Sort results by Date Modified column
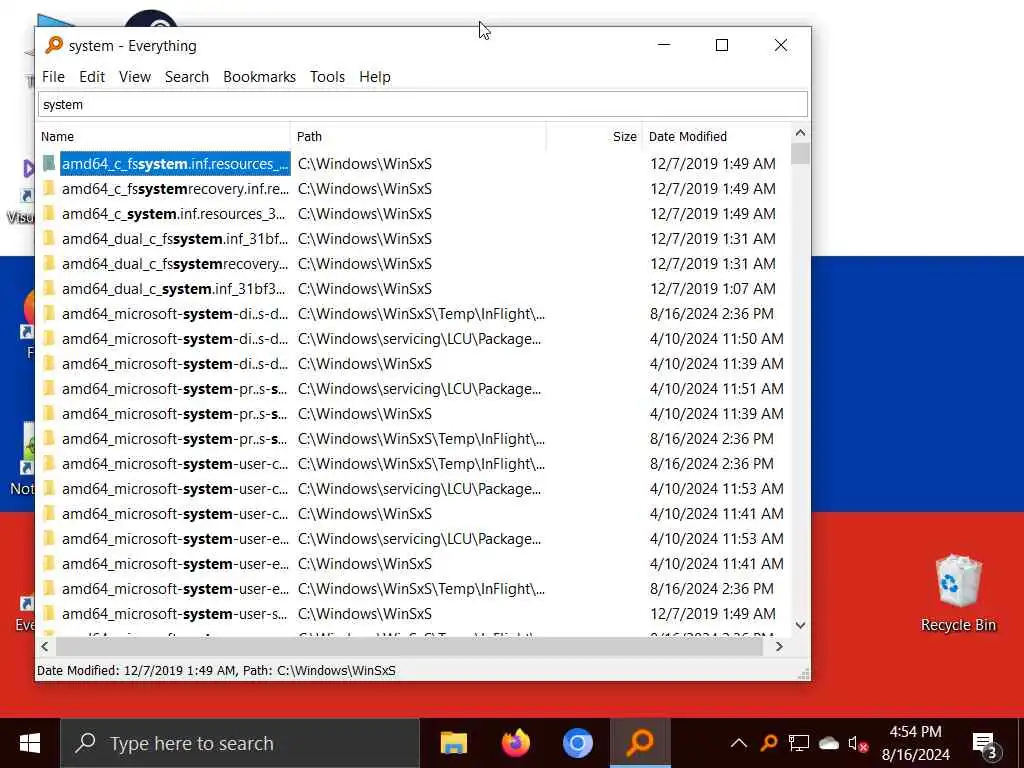Image resolution: width=1024 pixels, height=768 pixels. click(716, 136)
